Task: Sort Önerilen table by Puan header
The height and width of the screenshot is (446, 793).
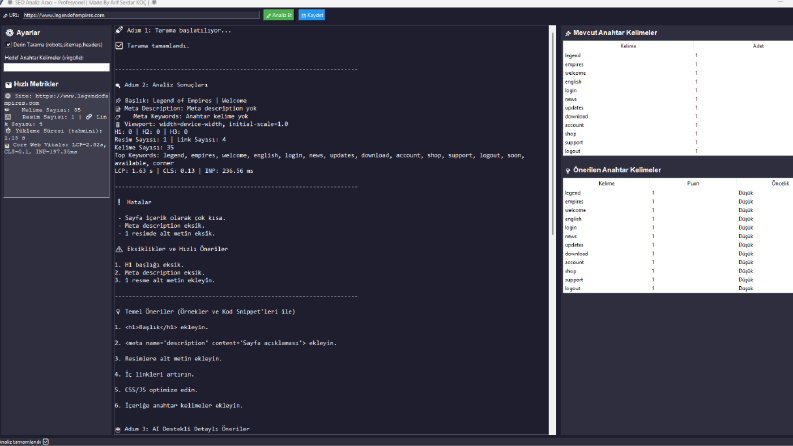Action: click(693, 184)
